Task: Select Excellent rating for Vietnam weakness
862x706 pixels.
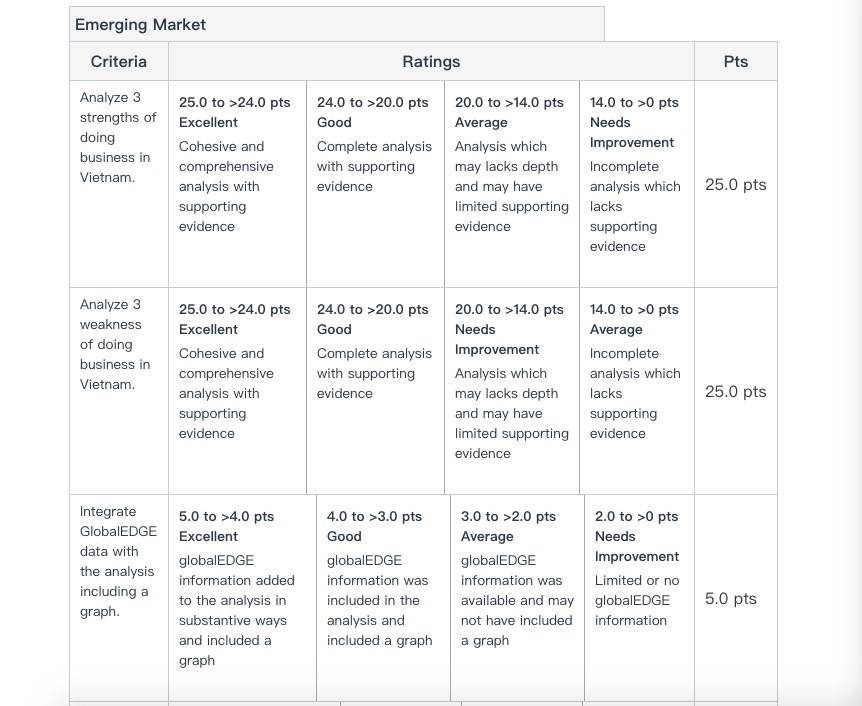Action: point(237,391)
